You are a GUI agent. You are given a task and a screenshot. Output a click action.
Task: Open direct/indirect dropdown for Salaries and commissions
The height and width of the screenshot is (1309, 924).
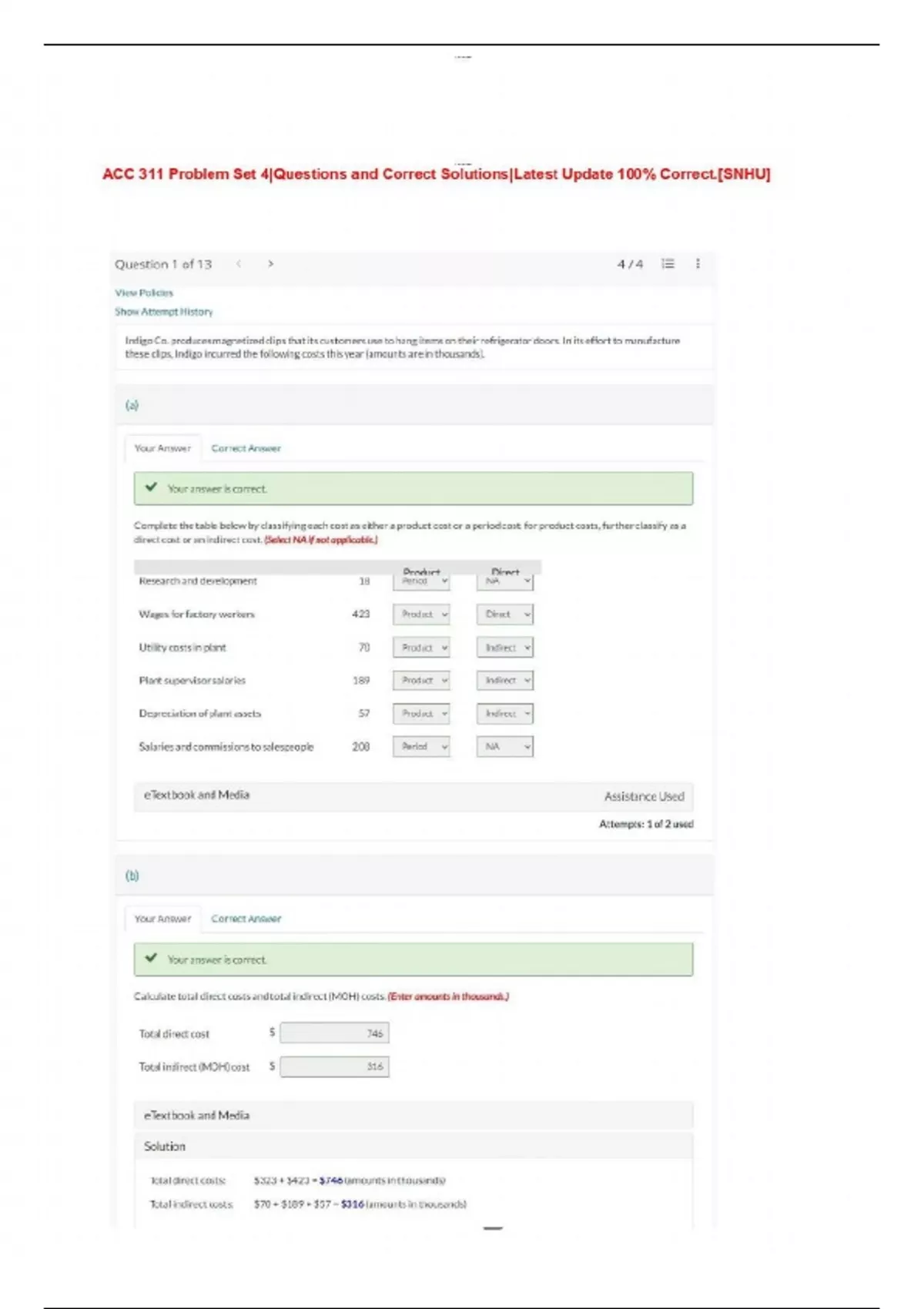pos(504,747)
